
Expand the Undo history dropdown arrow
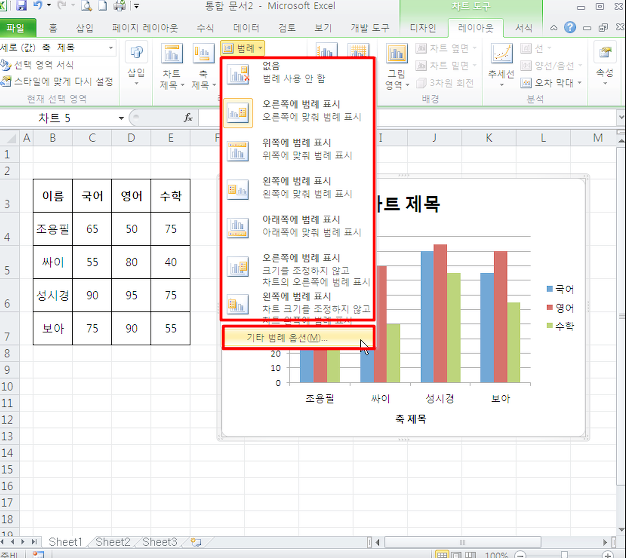(x=49, y=6)
